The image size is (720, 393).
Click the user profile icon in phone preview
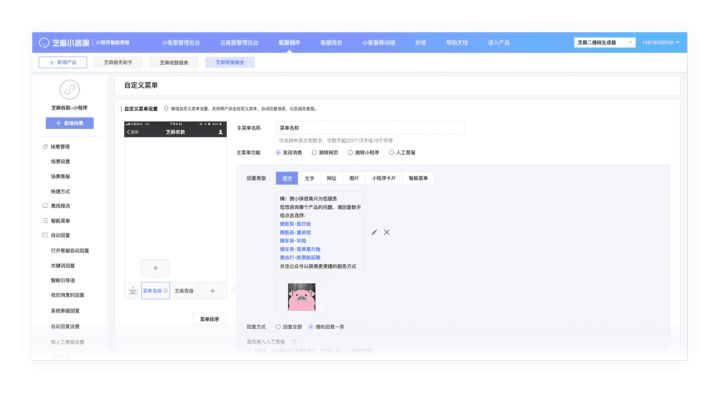click(x=220, y=132)
